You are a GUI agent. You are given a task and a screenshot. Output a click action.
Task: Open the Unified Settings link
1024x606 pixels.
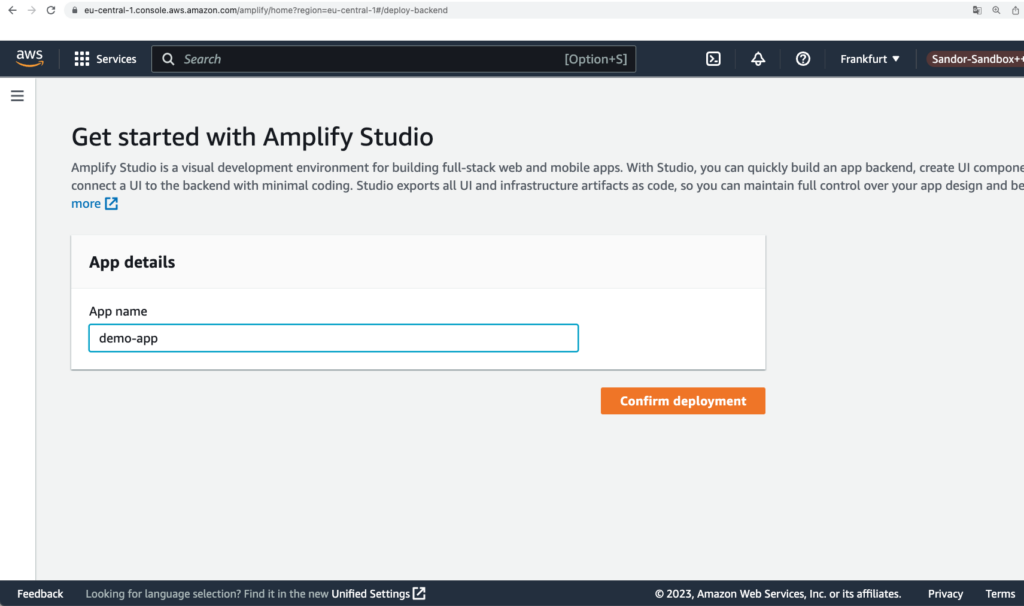click(x=378, y=594)
